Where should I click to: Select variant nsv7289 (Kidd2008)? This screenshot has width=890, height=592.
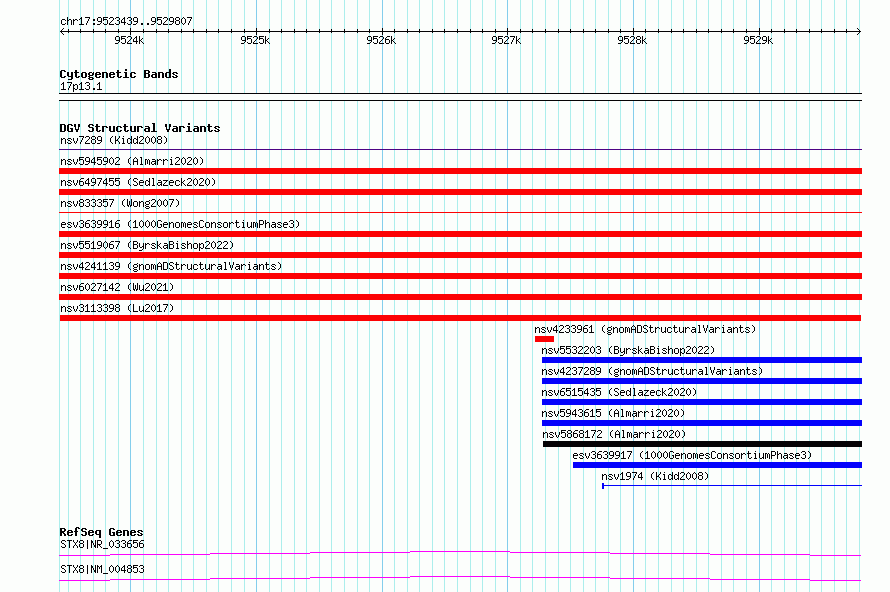tap(114, 140)
